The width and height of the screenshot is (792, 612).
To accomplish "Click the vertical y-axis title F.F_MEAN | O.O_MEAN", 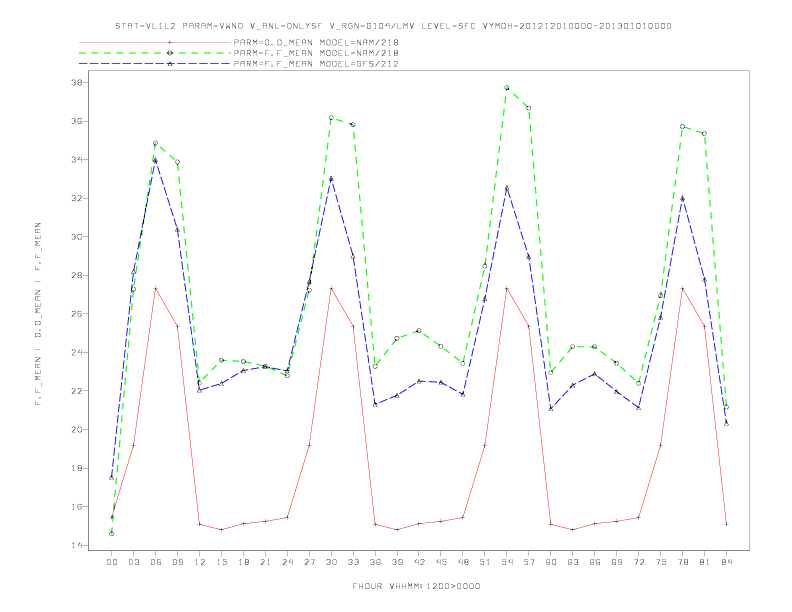I will pos(38,314).
